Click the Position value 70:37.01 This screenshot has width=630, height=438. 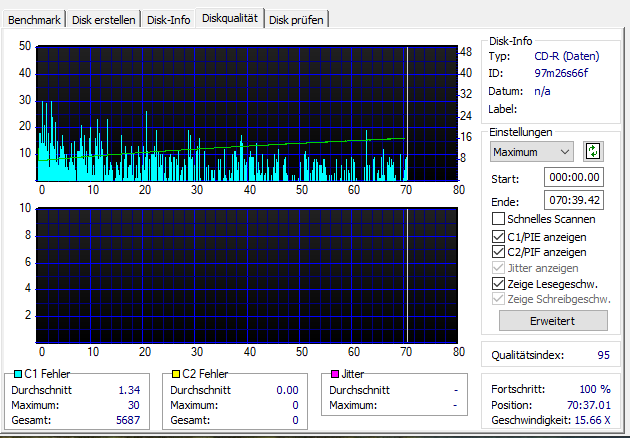[x=589, y=405]
